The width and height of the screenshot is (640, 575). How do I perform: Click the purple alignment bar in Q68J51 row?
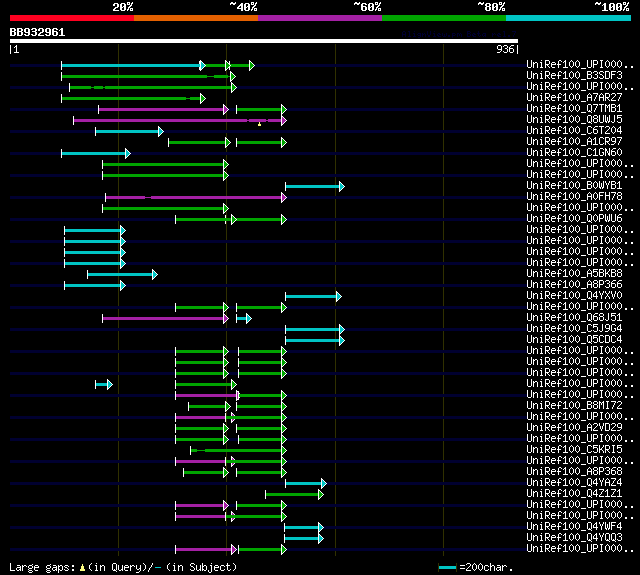coord(163,318)
